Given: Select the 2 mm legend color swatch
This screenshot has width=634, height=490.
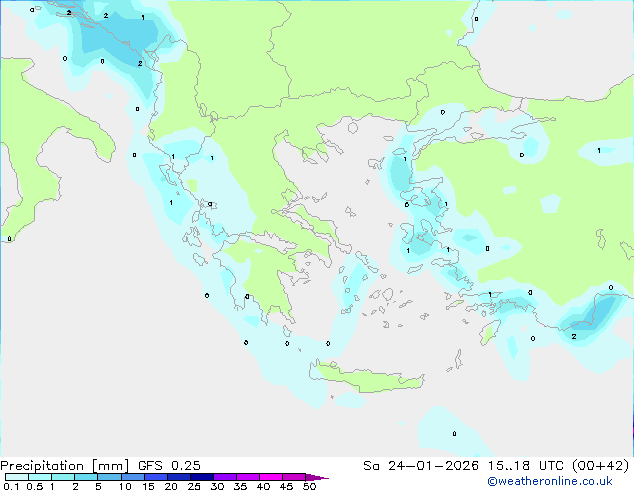Looking at the screenshot, I should pos(86,477).
